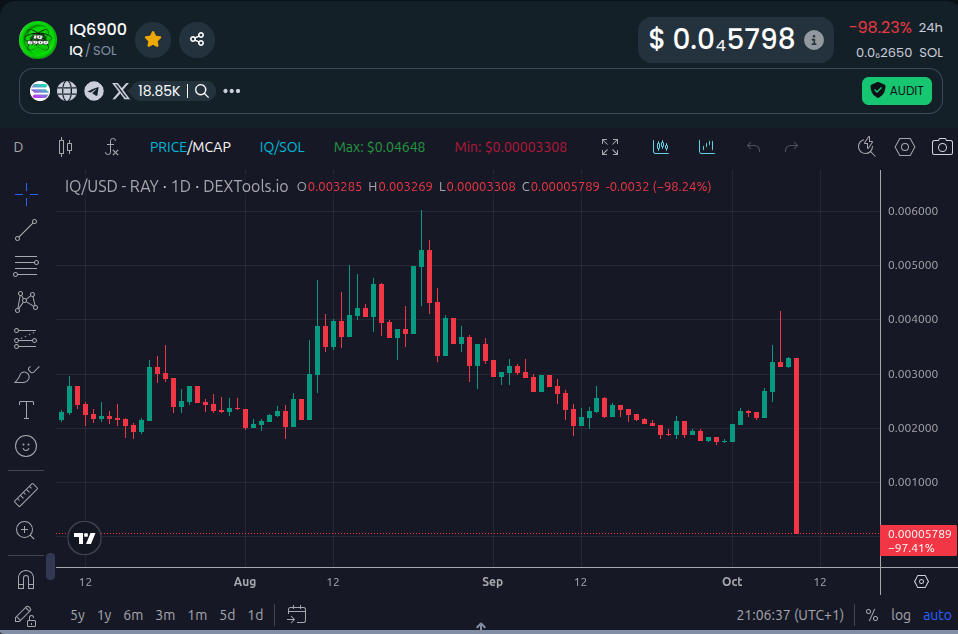Open the candle chart style dropdown
The height and width of the screenshot is (634, 958).
click(x=66, y=147)
